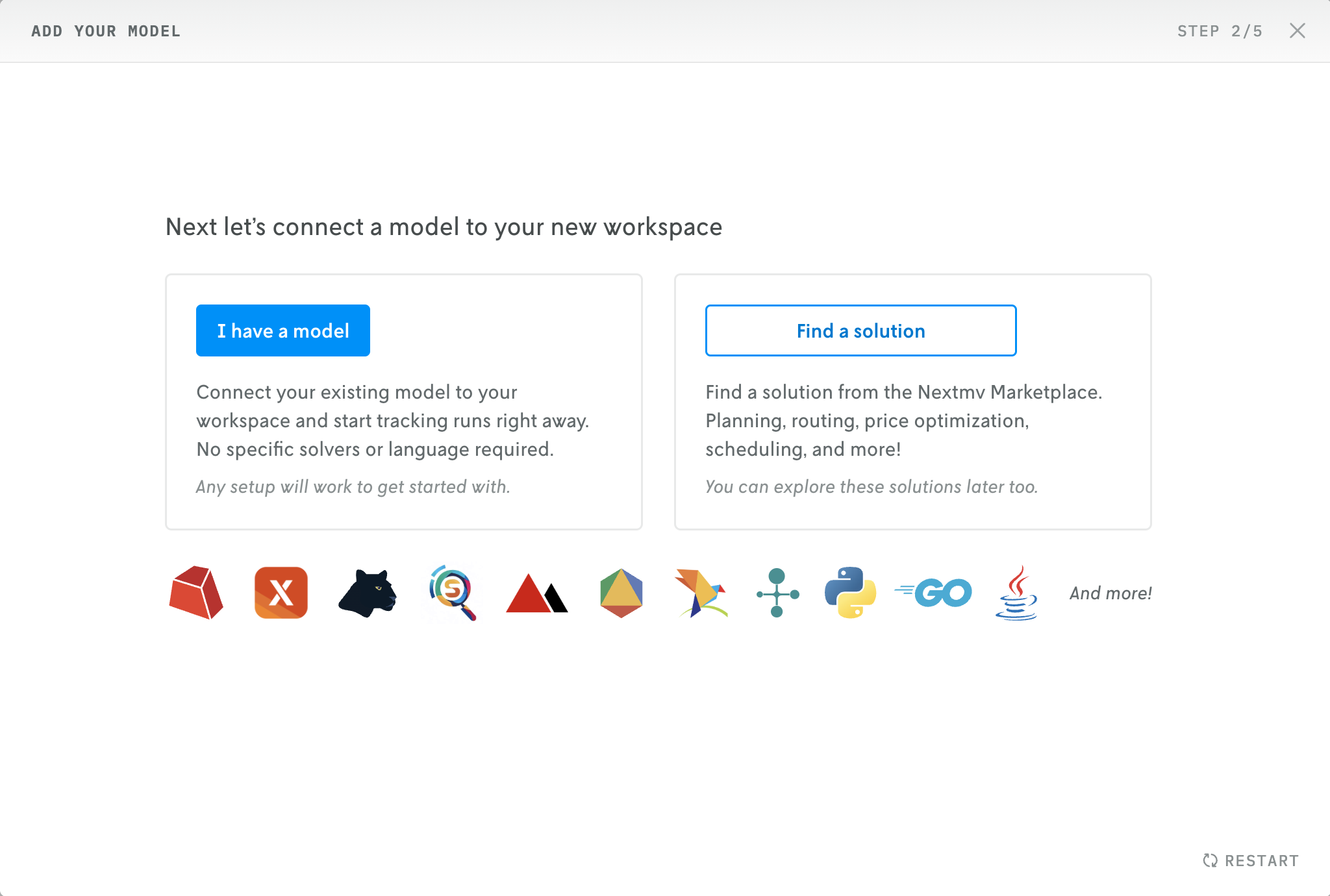The width and height of the screenshot is (1330, 896).
Task: Click the red and black triangles logo
Action: point(536,593)
